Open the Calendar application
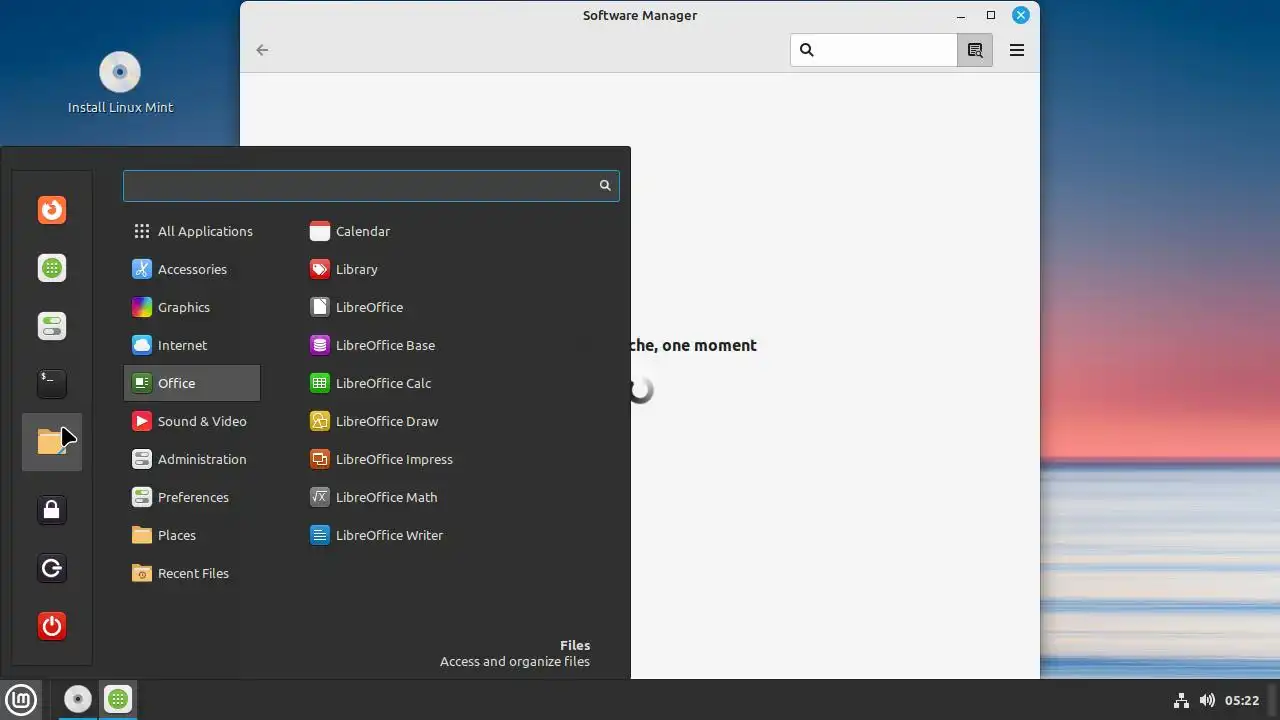The width and height of the screenshot is (1280, 720). 351,231
